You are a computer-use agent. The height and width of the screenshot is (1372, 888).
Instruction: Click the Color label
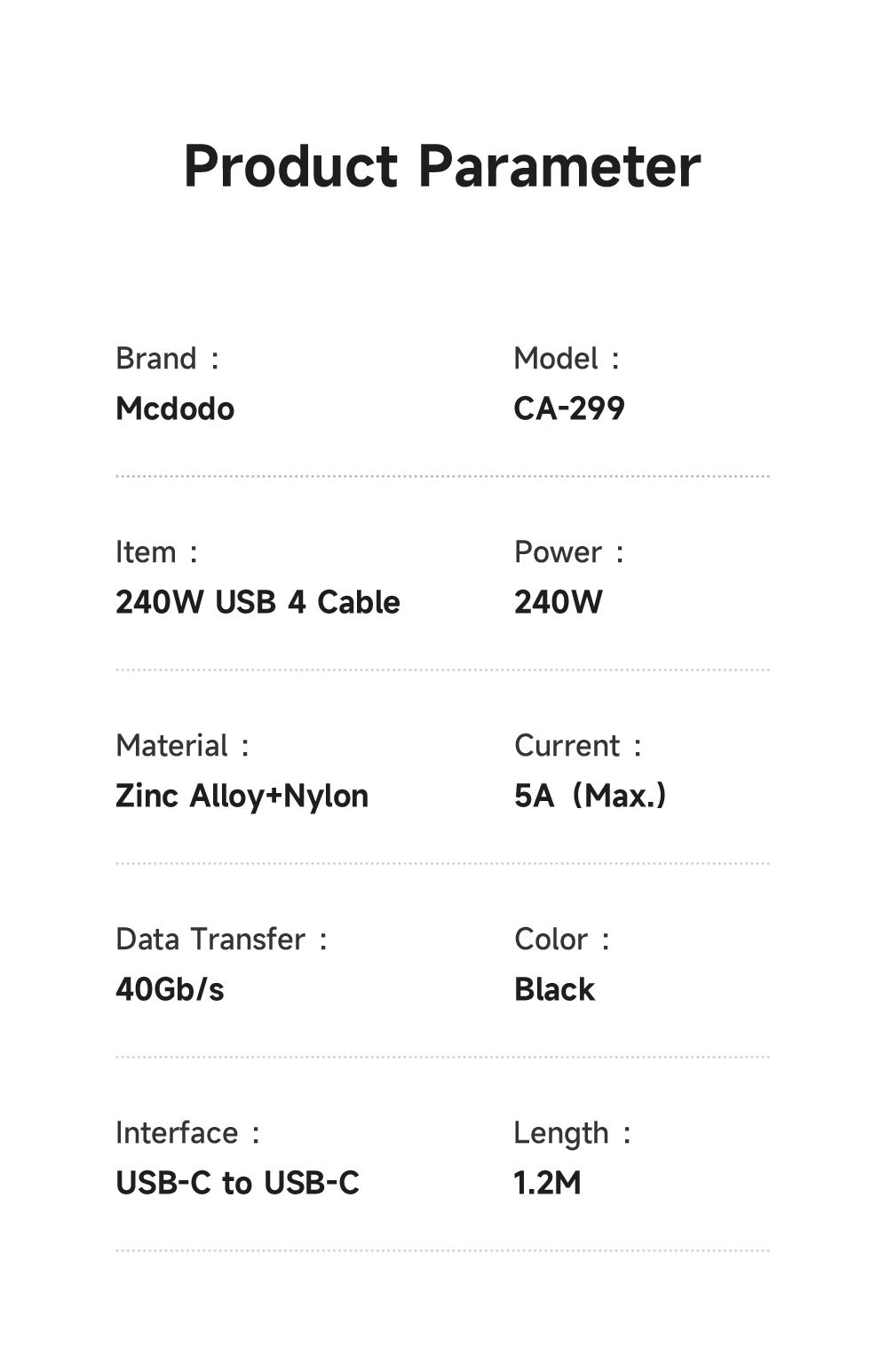[551, 940]
